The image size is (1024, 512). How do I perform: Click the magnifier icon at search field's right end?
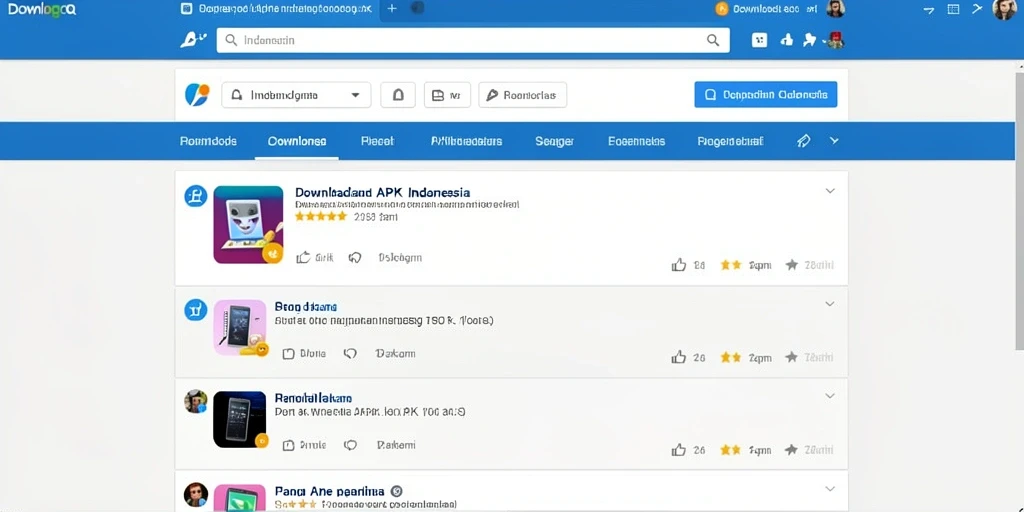pos(712,40)
